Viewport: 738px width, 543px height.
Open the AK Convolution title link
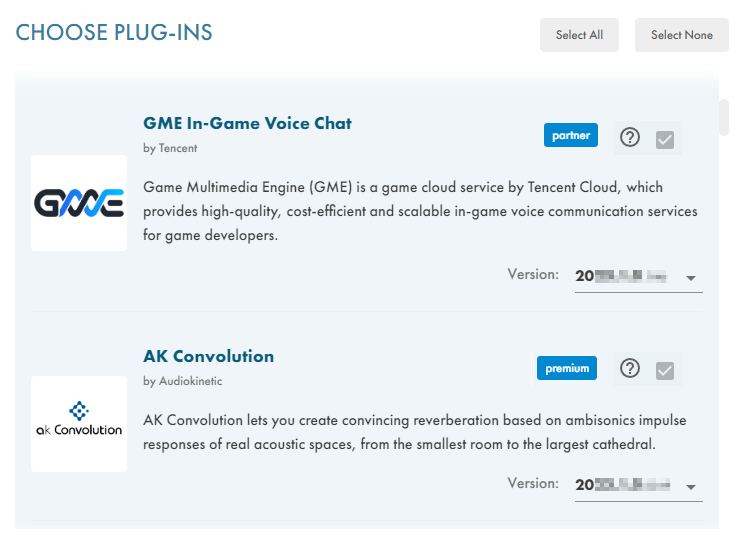pyautogui.click(x=209, y=356)
